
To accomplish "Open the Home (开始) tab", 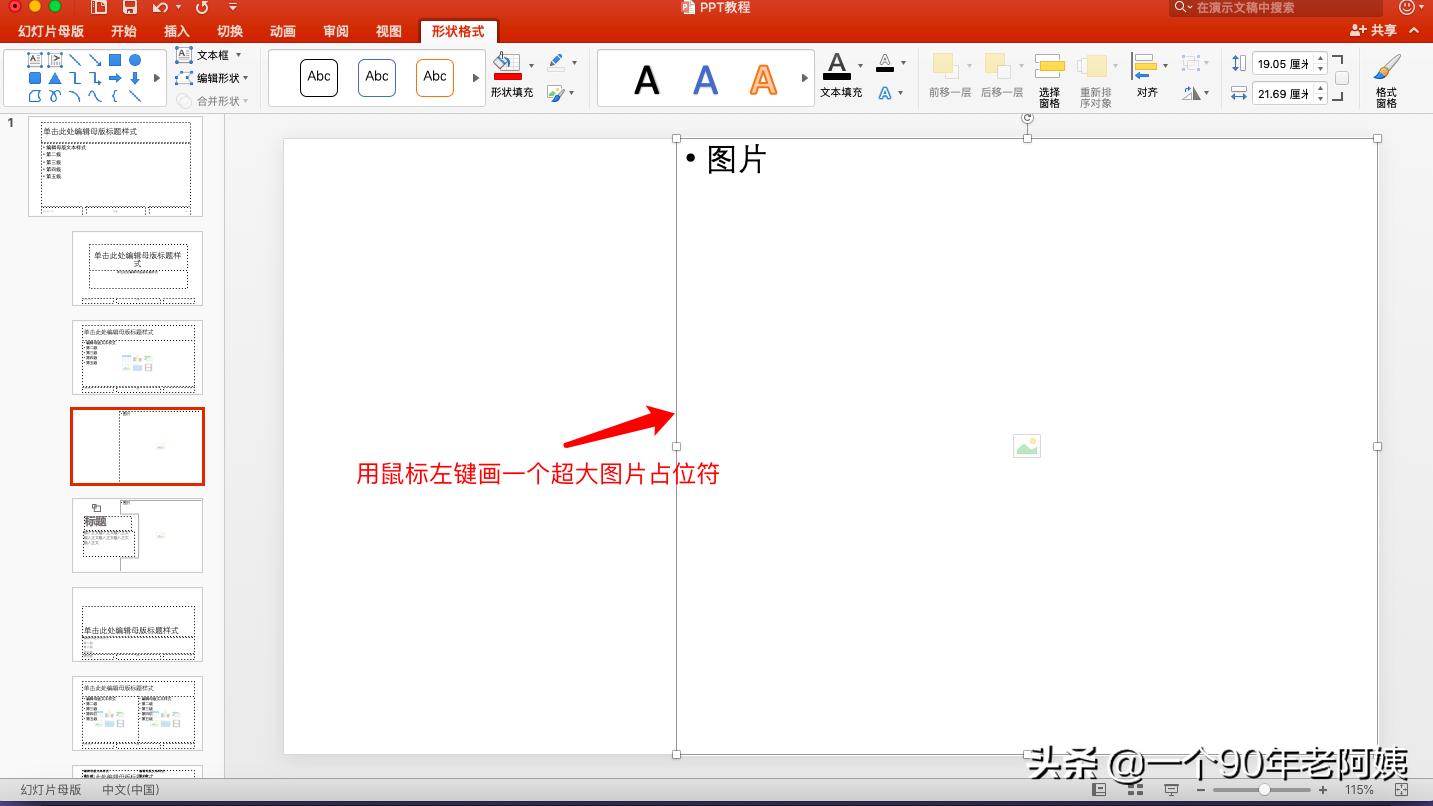I will 124,31.
